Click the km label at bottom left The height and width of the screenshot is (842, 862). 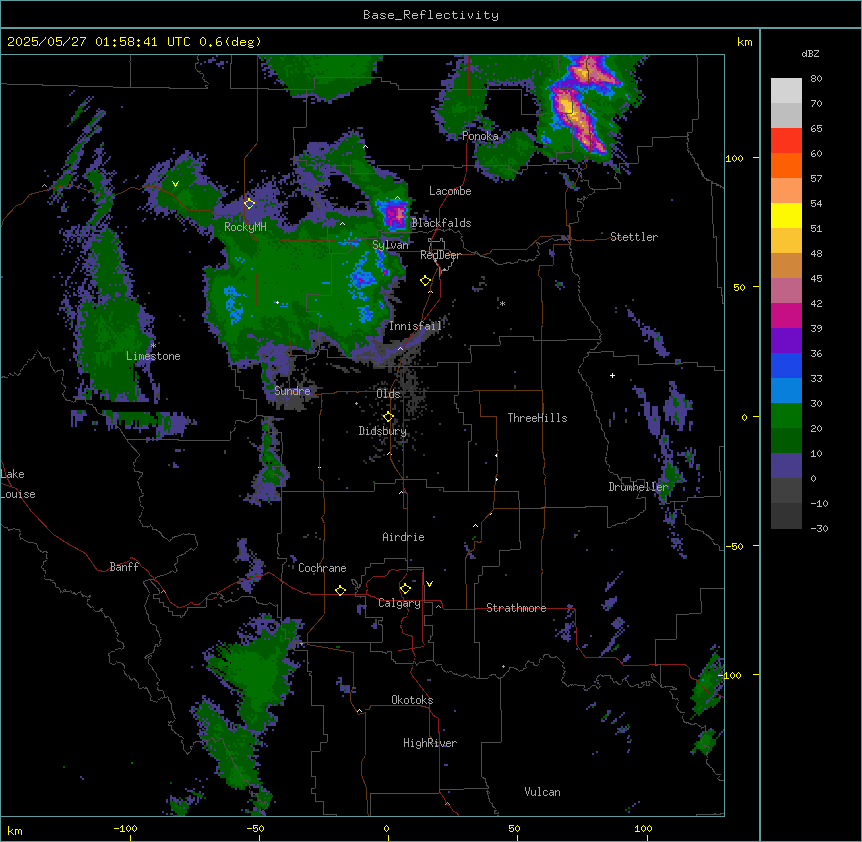coord(15,830)
